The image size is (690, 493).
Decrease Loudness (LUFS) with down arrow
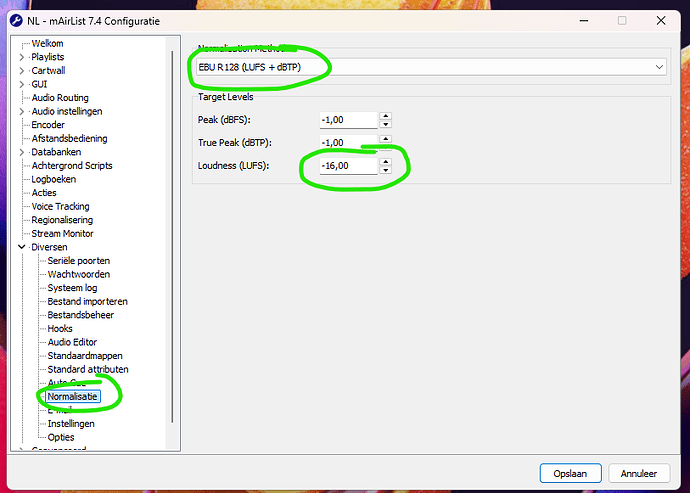[385, 170]
